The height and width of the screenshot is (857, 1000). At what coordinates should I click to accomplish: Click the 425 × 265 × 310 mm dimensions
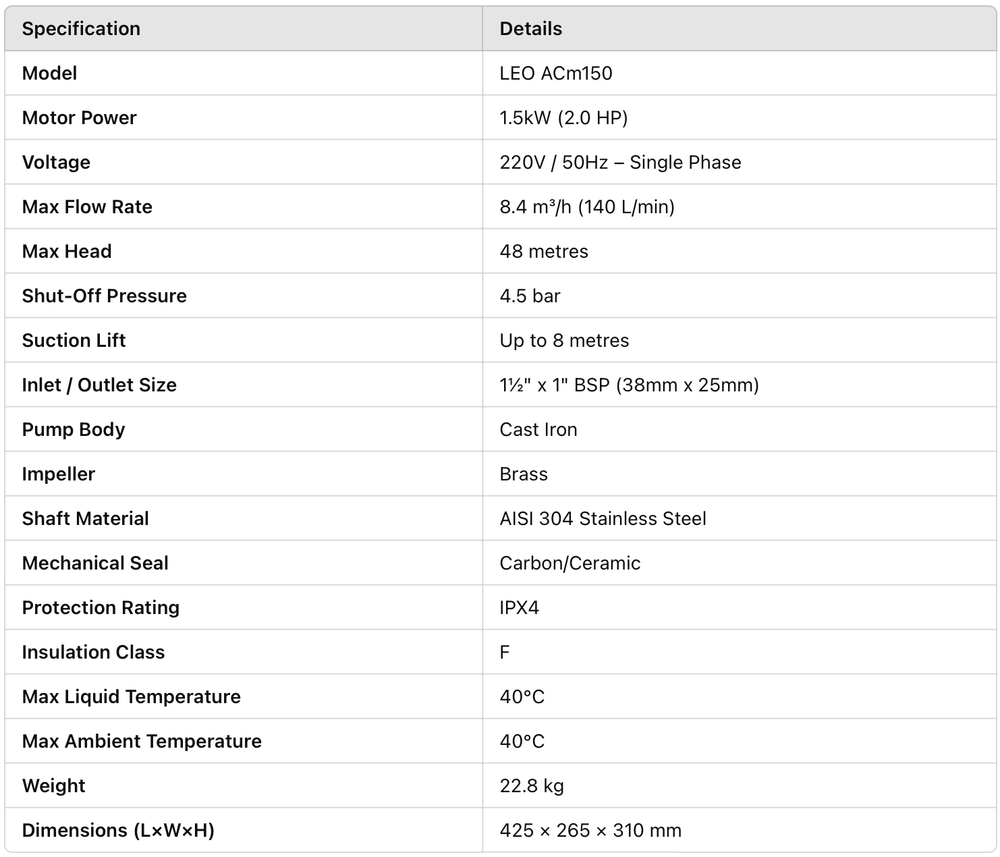590,830
